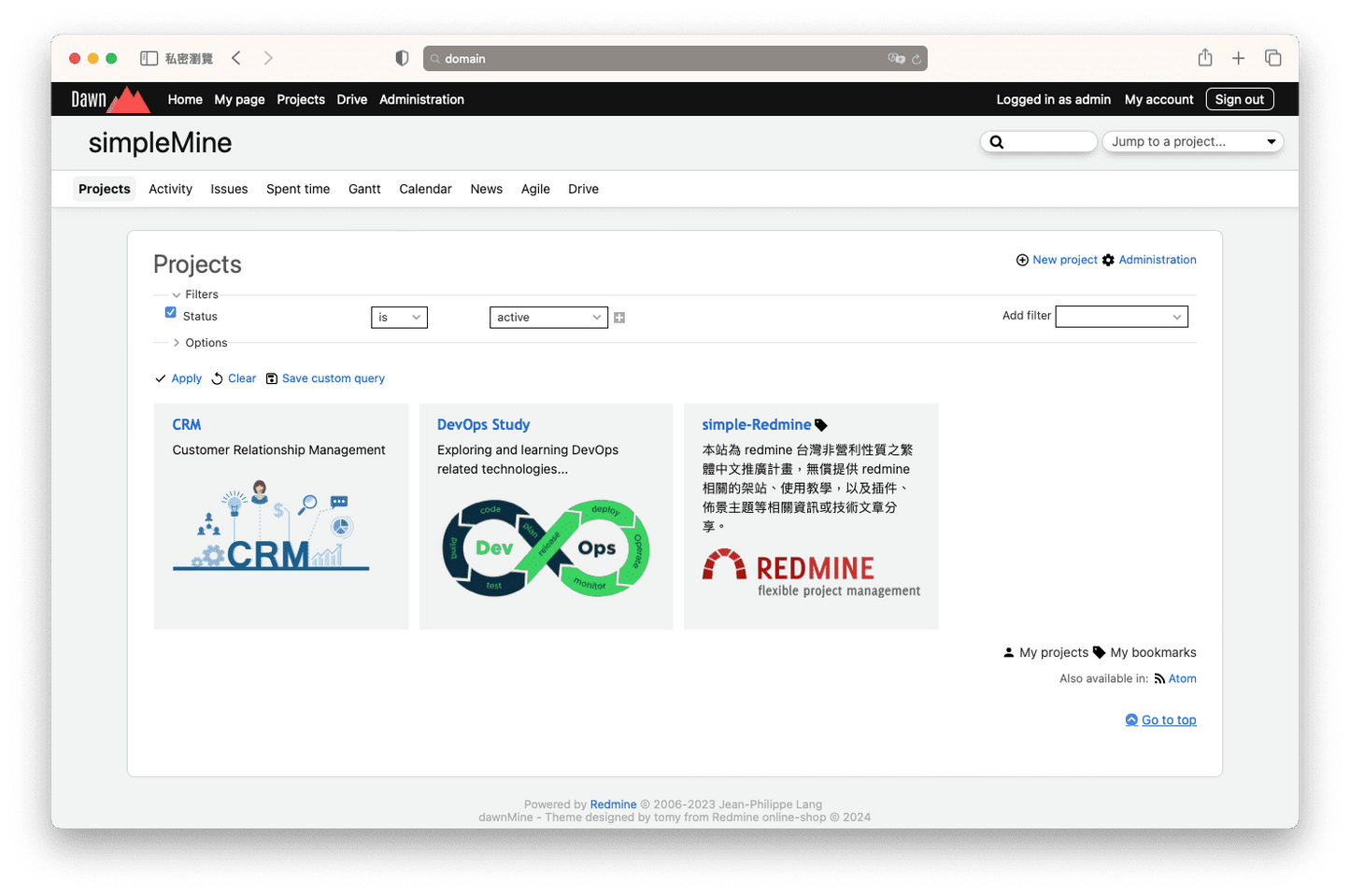Uncheck the Status filter checkbox

coord(170,312)
